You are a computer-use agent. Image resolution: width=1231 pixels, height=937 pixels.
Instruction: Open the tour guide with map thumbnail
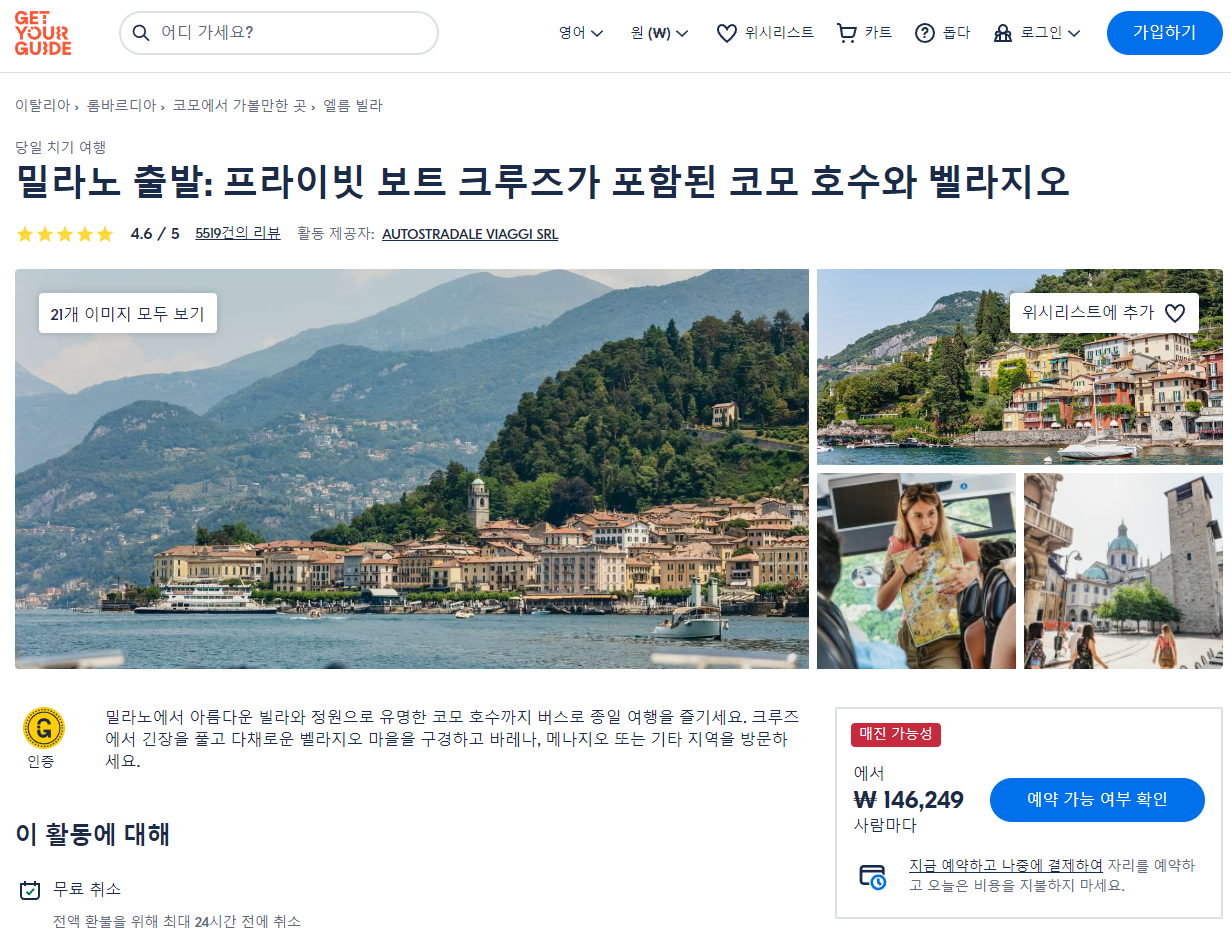(916, 571)
